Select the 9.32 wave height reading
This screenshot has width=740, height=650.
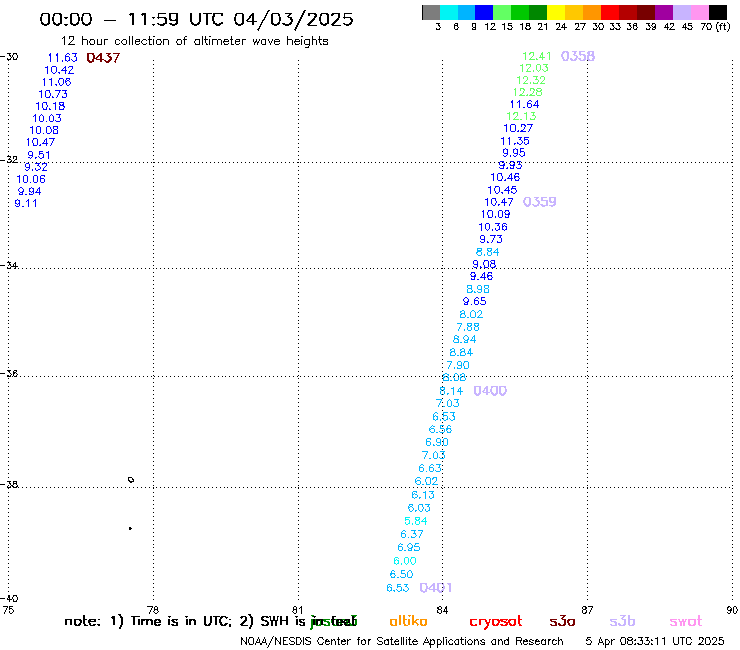coord(36,167)
